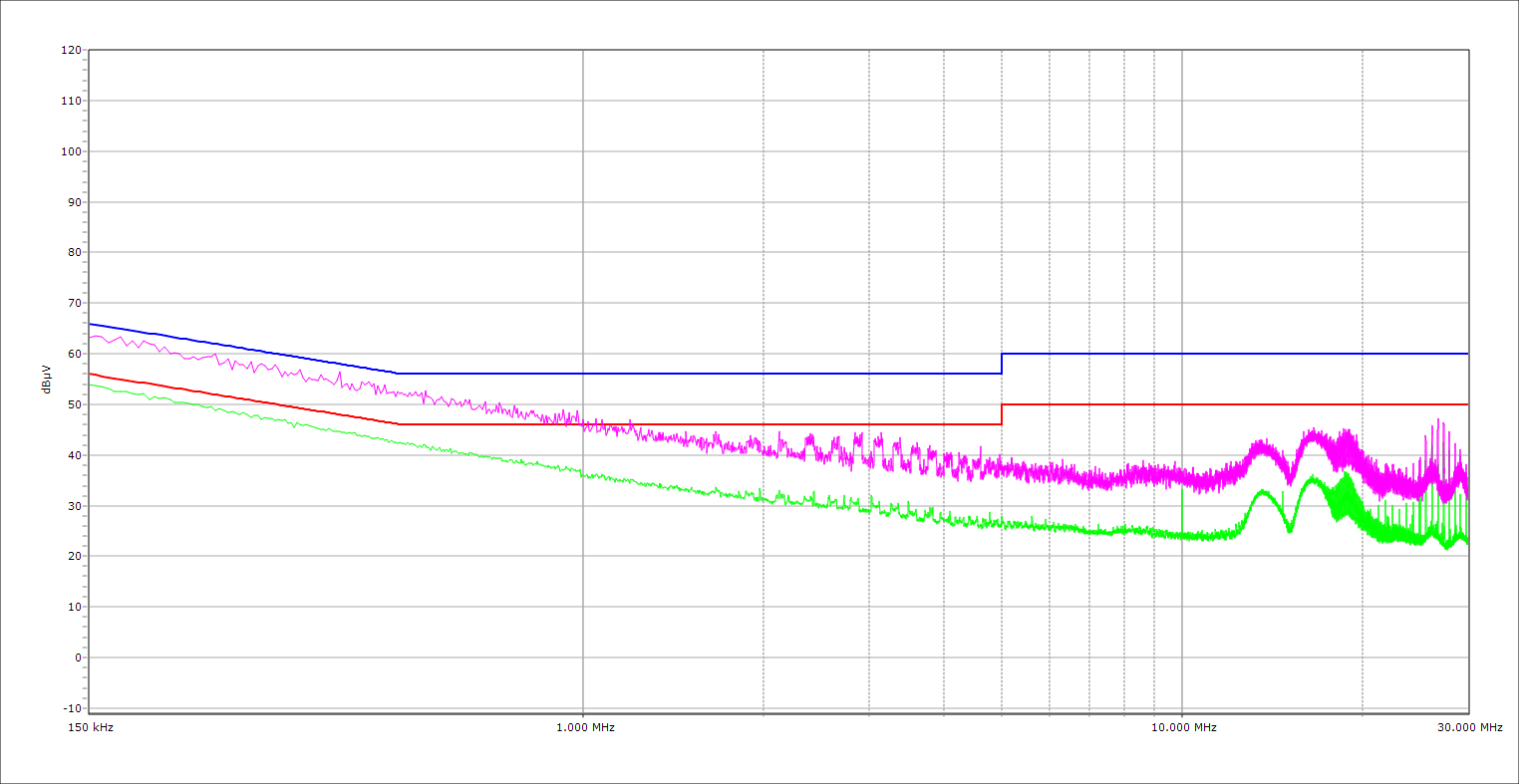Click the red limit line's vertical step
The image size is (1519, 784).
(1002, 414)
